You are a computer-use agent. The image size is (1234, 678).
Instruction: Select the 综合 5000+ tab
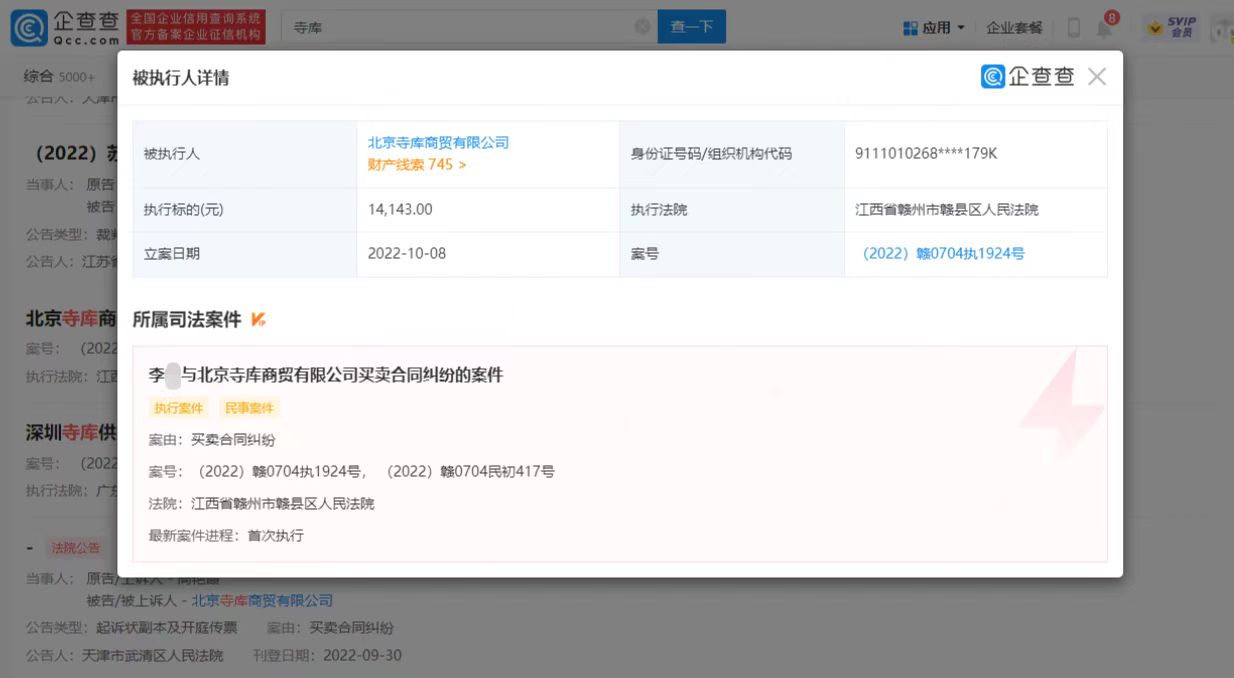point(60,77)
